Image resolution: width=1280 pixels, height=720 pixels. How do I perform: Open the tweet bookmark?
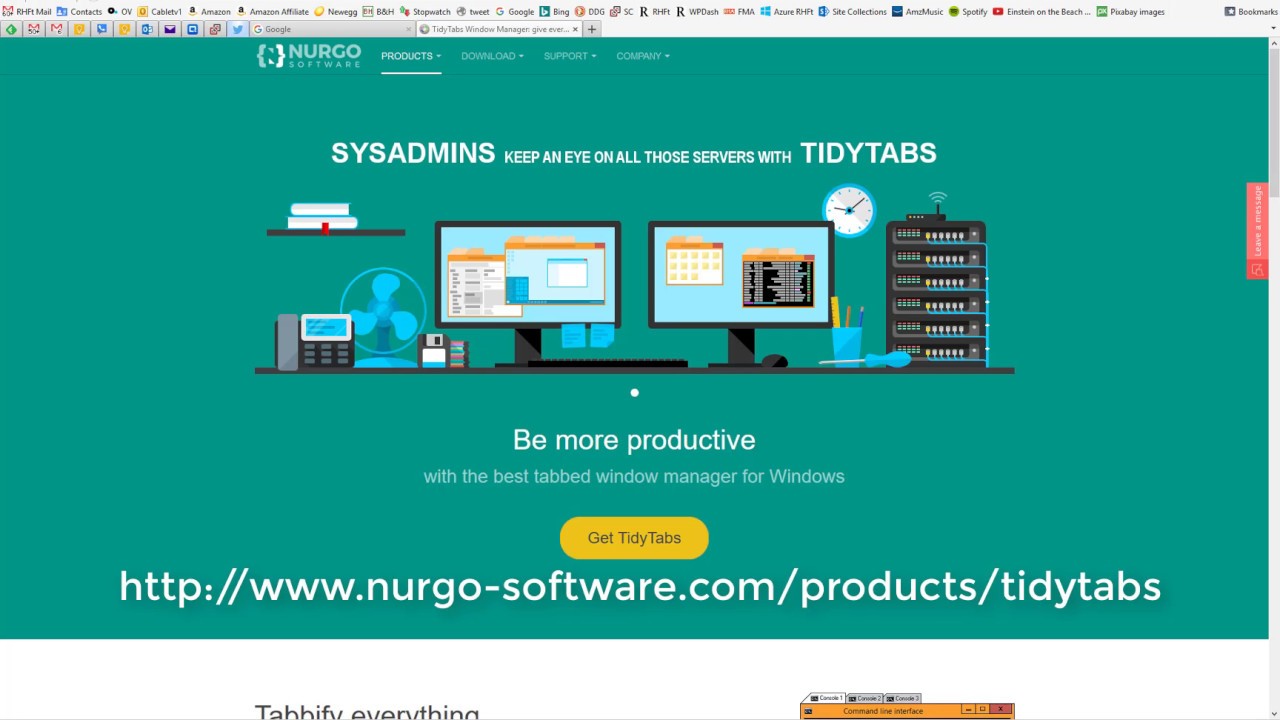(473, 11)
